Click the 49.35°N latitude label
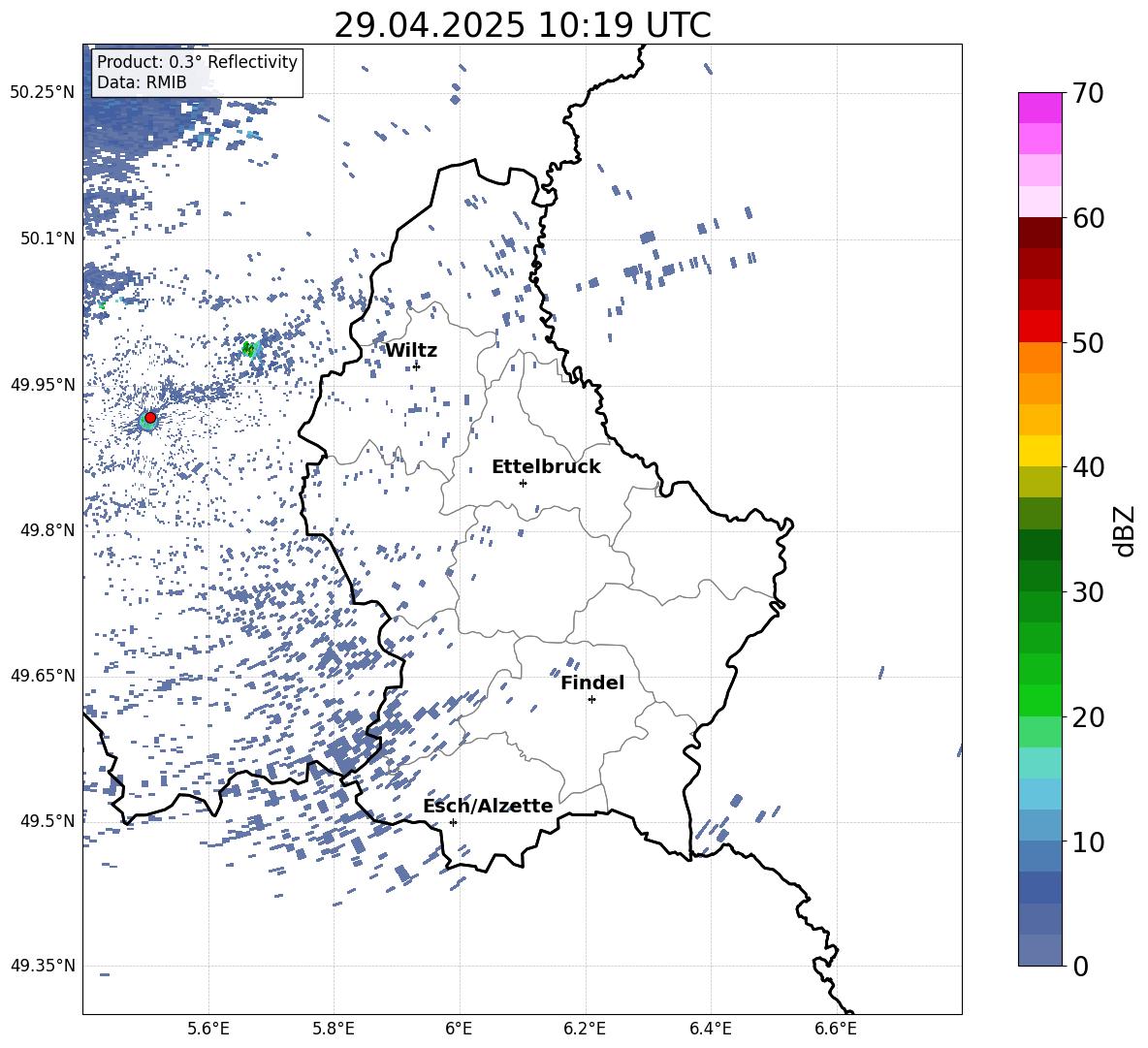The height and width of the screenshot is (1048, 1148). pyautogui.click(x=43, y=966)
